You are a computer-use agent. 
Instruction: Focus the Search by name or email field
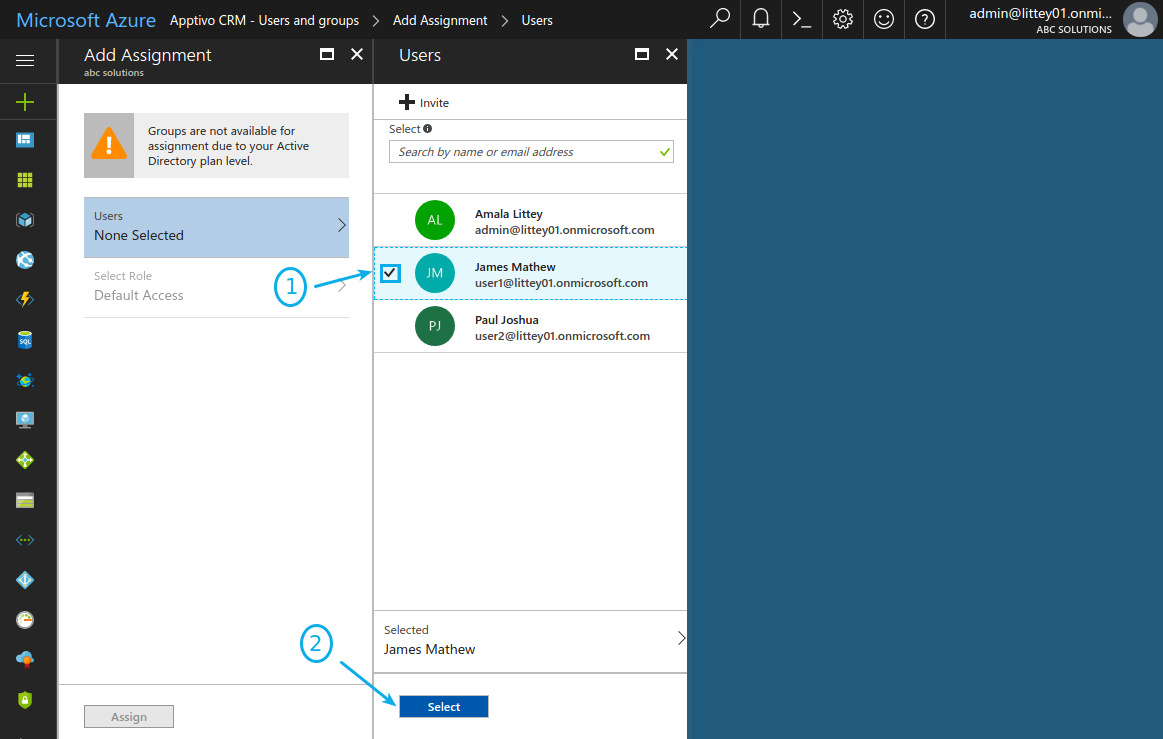click(x=531, y=152)
